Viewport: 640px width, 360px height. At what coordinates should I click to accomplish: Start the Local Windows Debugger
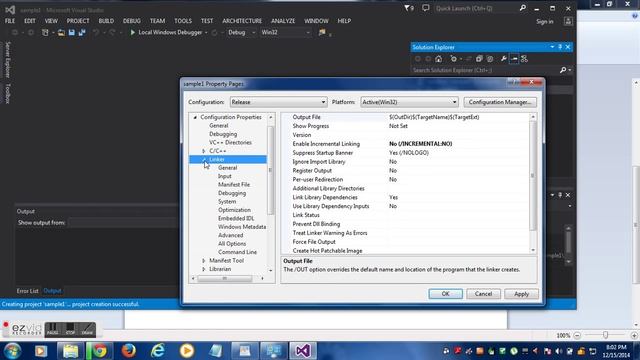(167, 32)
